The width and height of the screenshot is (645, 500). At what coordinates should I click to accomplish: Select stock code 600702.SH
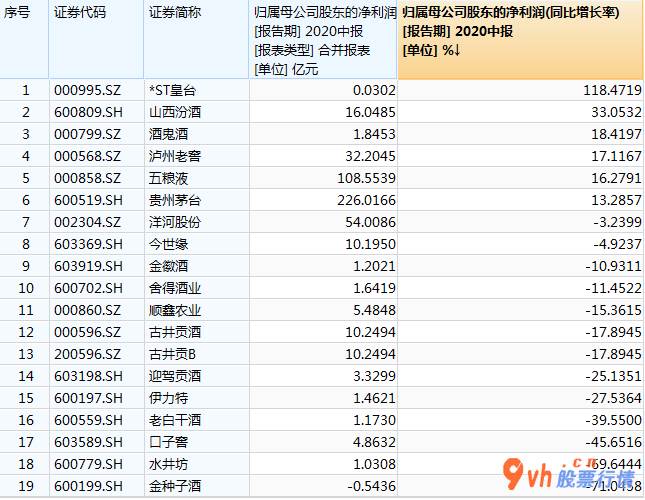pos(88,289)
